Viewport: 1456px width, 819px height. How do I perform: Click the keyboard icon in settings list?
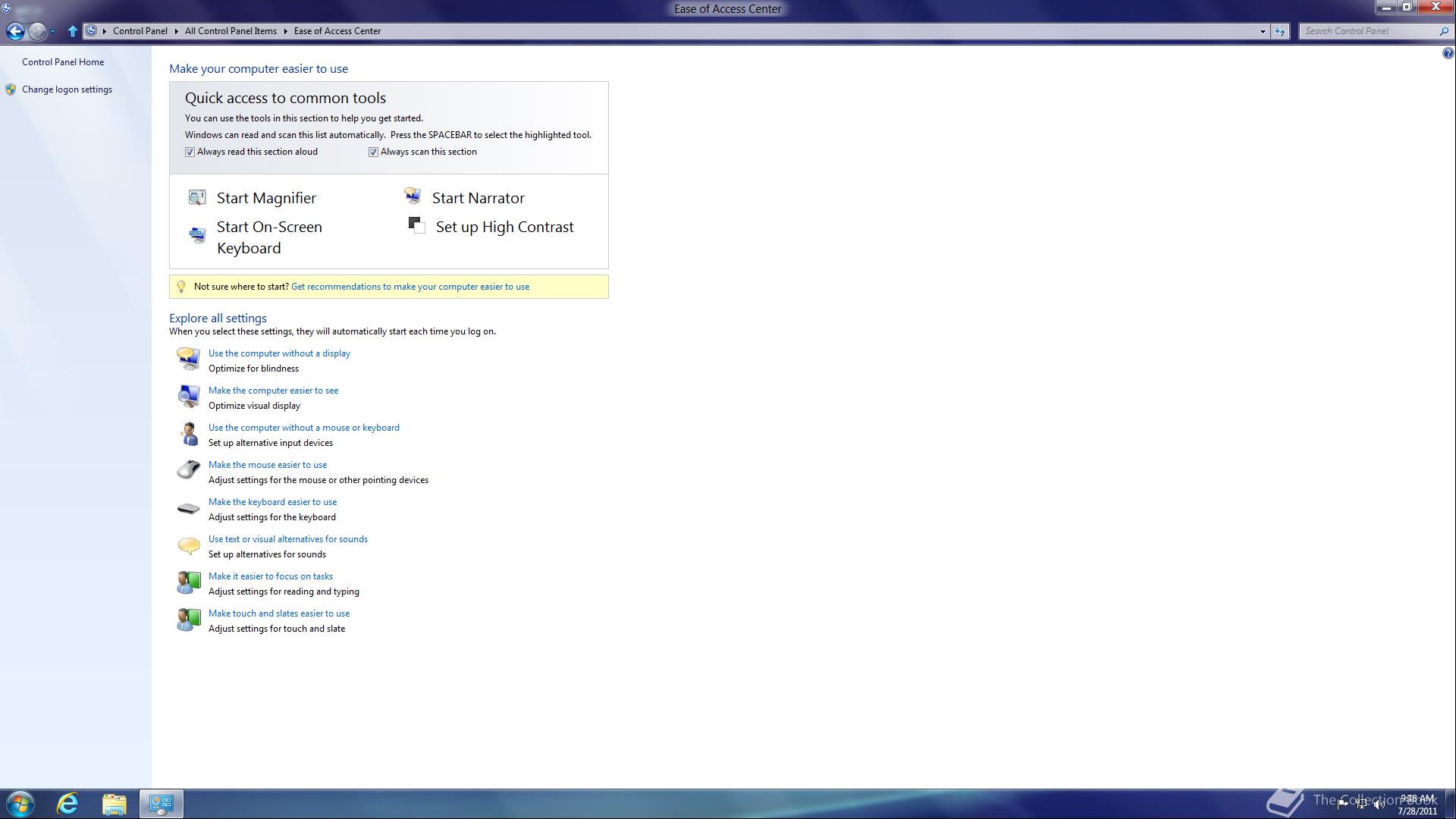(x=188, y=508)
